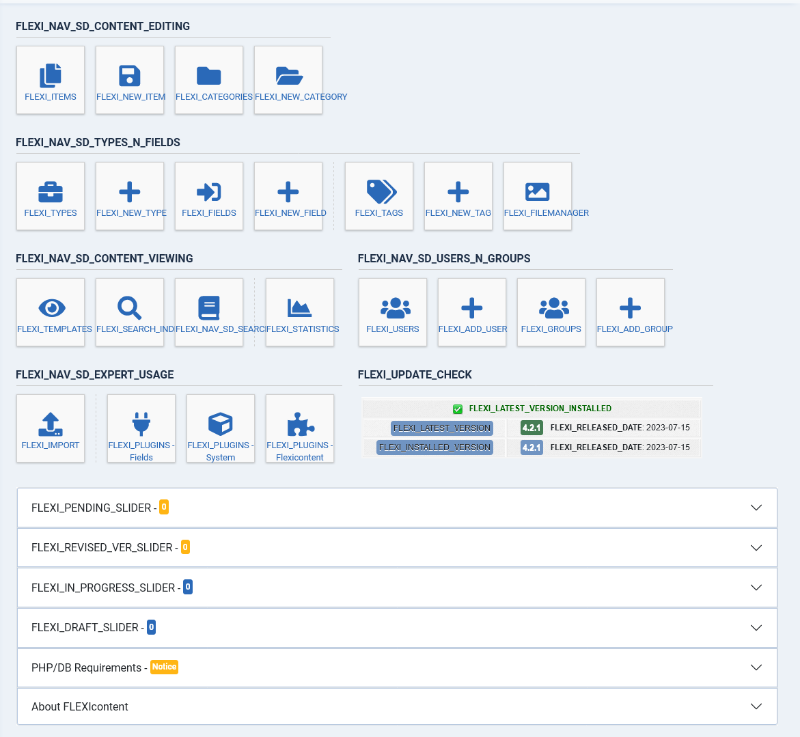Image resolution: width=800 pixels, height=737 pixels.
Task: Click the FLEXI_PENDING_SLIDER title text
Action: (91, 508)
